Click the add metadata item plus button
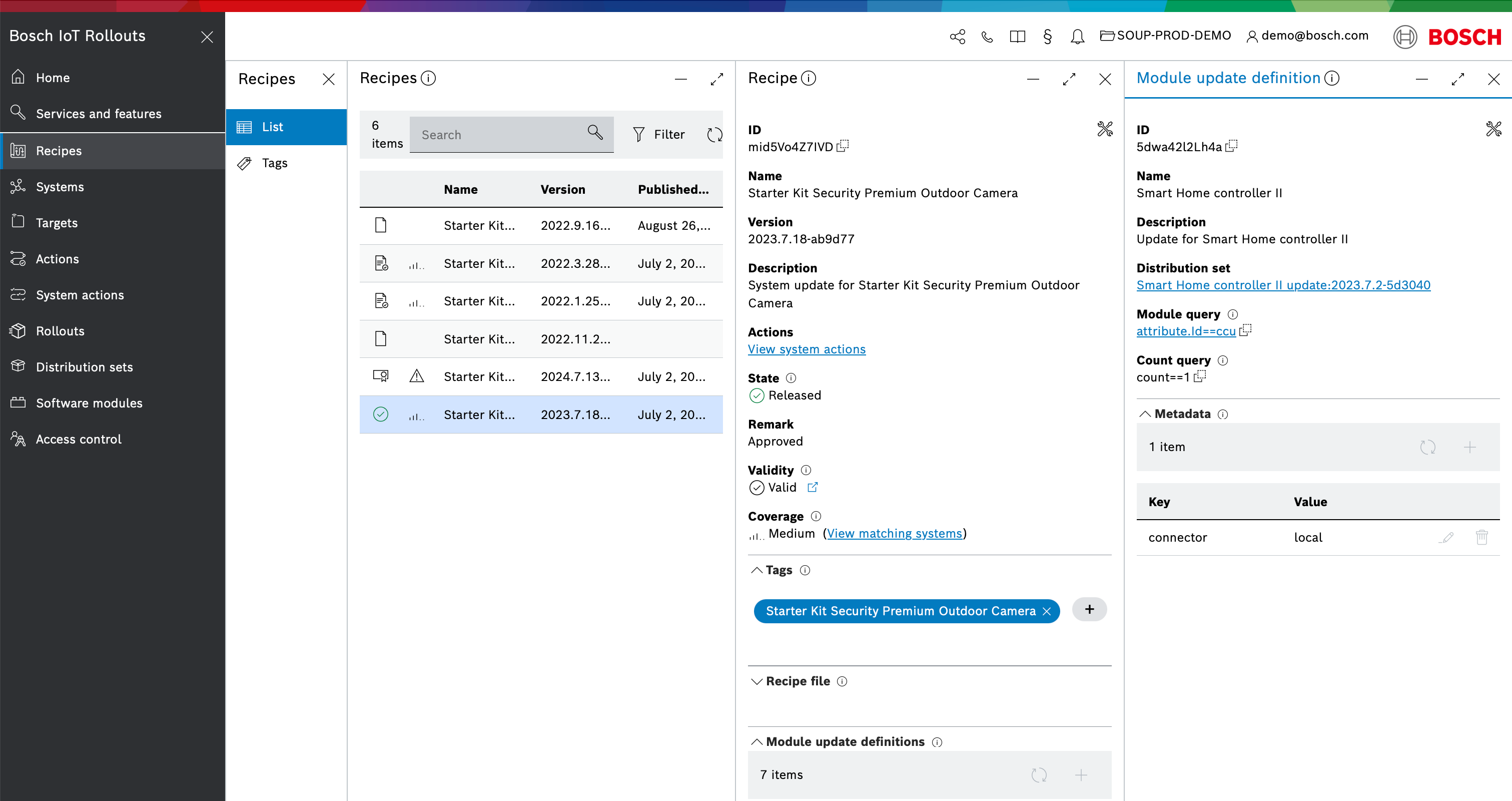 click(1470, 446)
